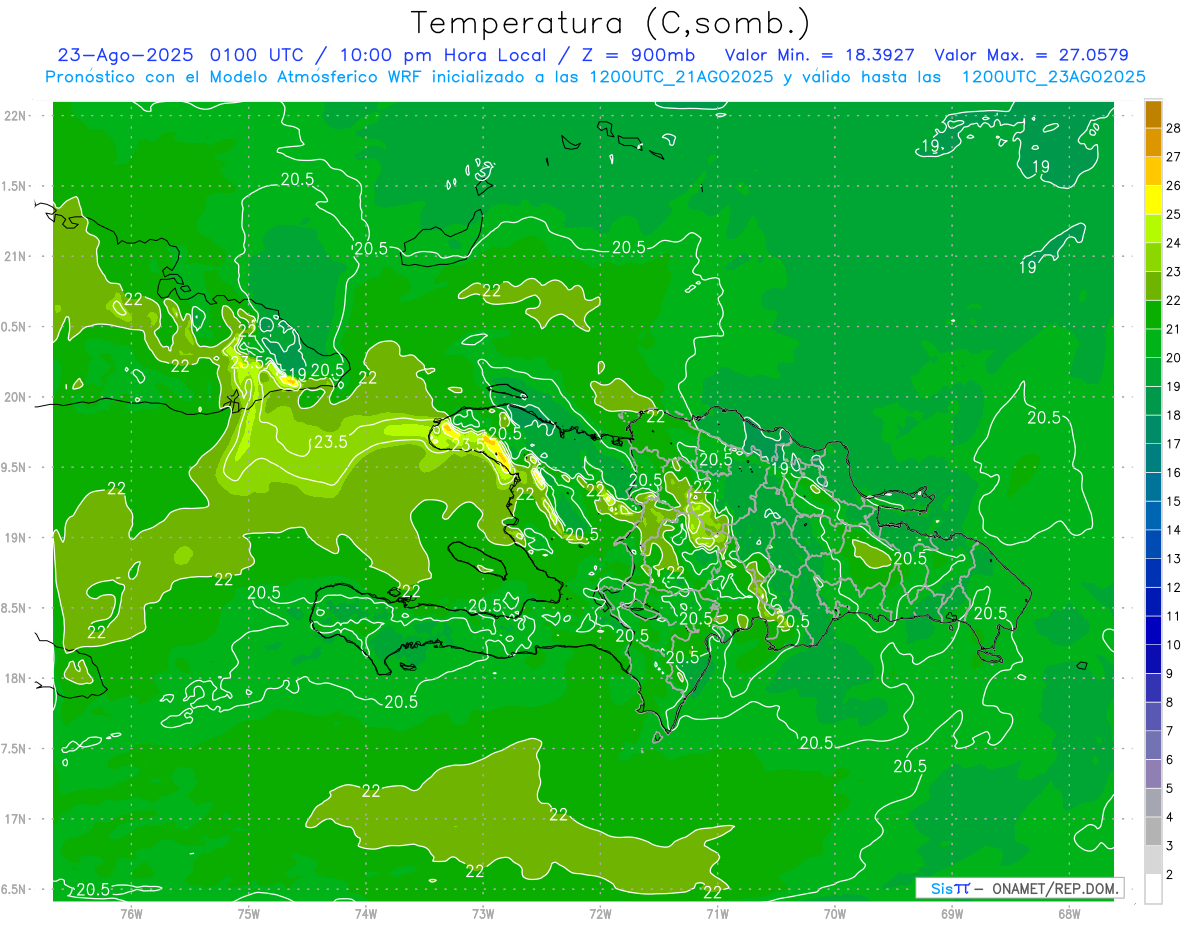1200x927 pixels.
Task: Click the "74W" longitude axis label
Action: [x=366, y=913]
